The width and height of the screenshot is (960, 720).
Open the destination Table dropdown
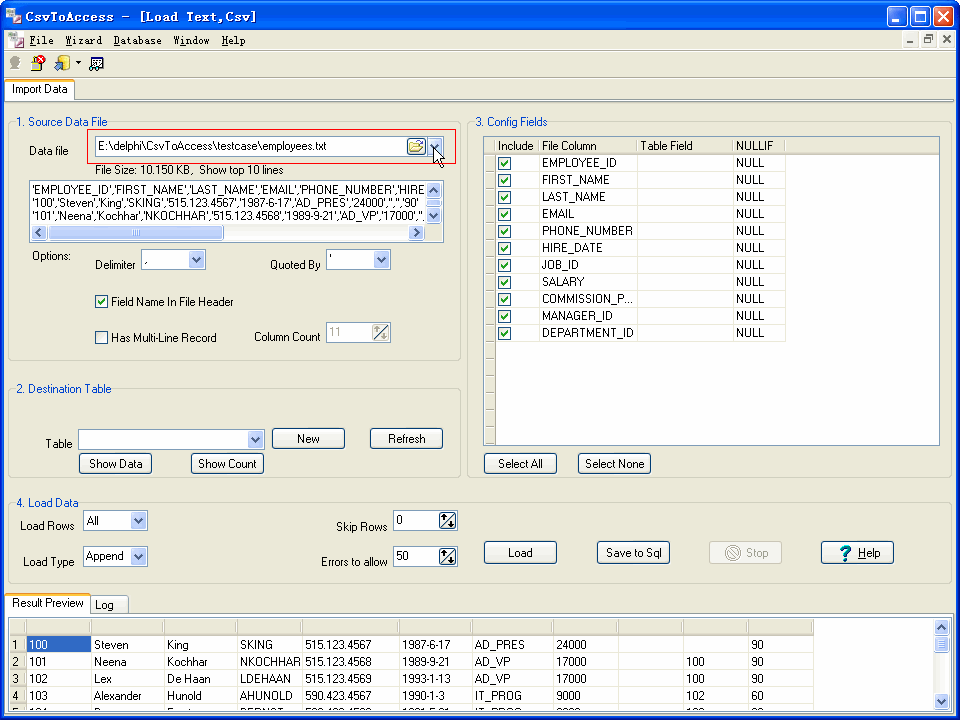pyautogui.click(x=255, y=439)
